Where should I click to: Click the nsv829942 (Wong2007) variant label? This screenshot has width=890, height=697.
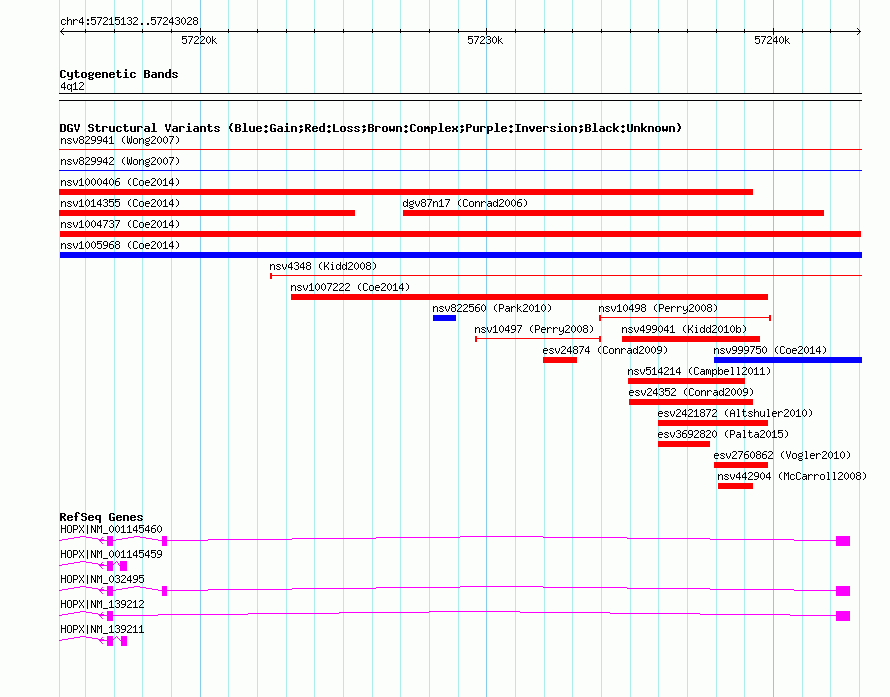pyautogui.click(x=120, y=161)
